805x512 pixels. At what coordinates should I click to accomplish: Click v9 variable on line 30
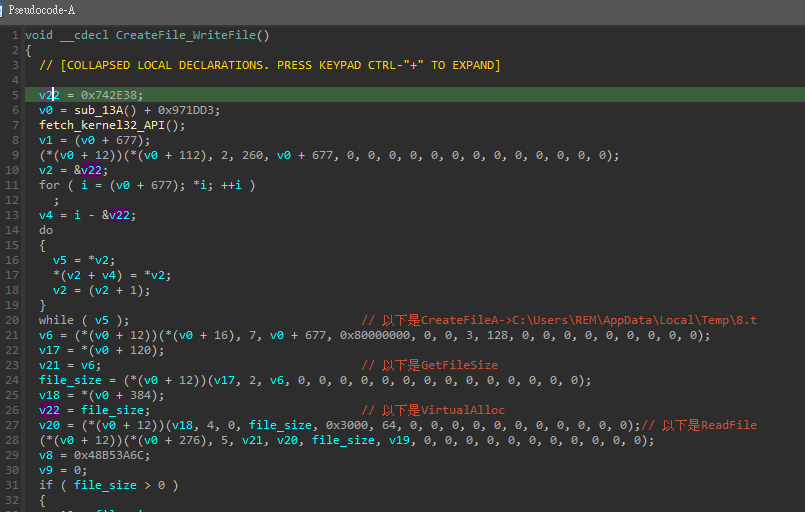pos(46,470)
